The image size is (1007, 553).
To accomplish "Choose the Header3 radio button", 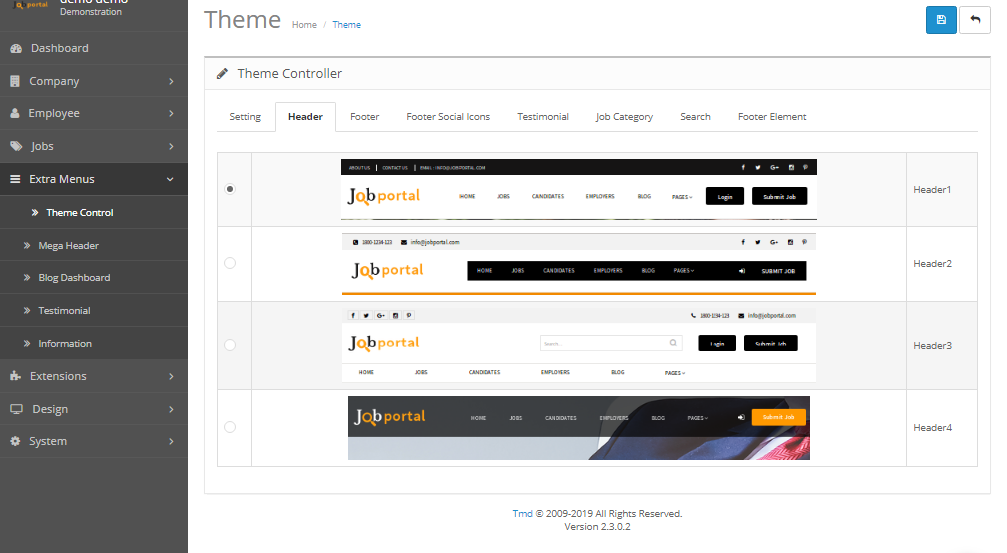I will click(x=231, y=345).
